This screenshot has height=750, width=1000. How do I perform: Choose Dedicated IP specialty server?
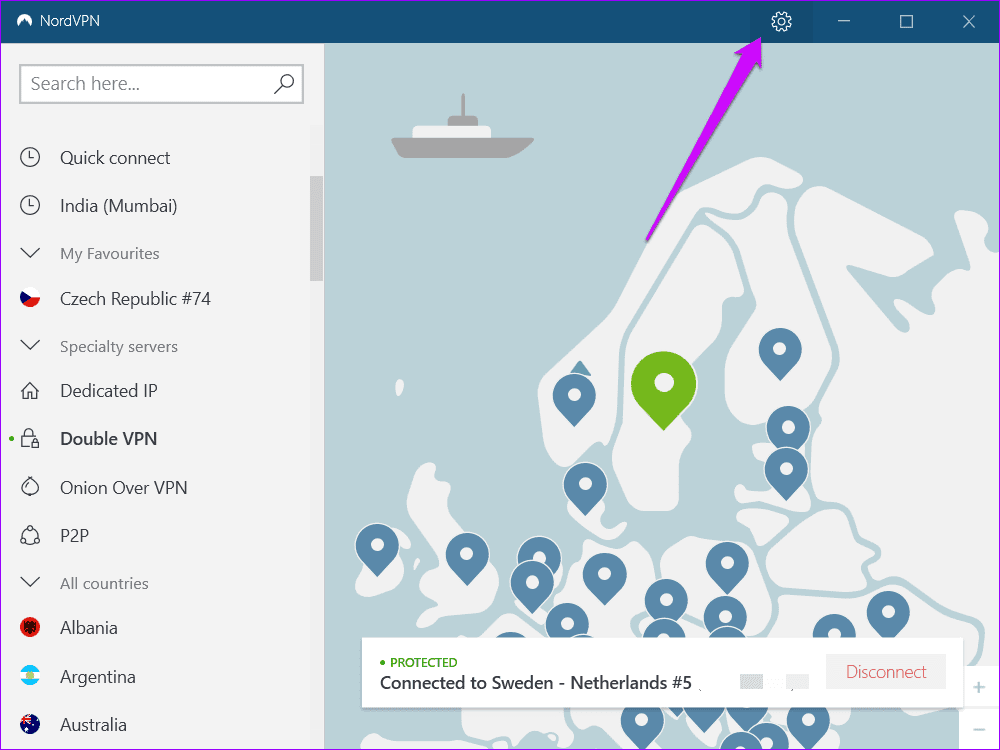click(108, 390)
